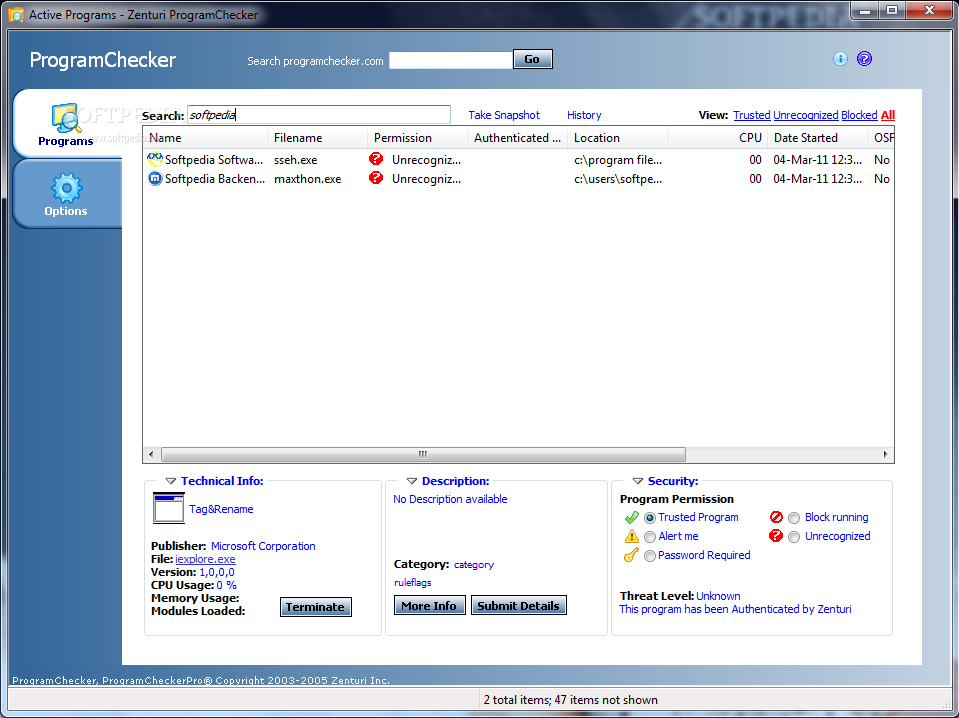Click the maxthon.exe program icon
The height and width of the screenshot is (718, 959).
[155, 179]
